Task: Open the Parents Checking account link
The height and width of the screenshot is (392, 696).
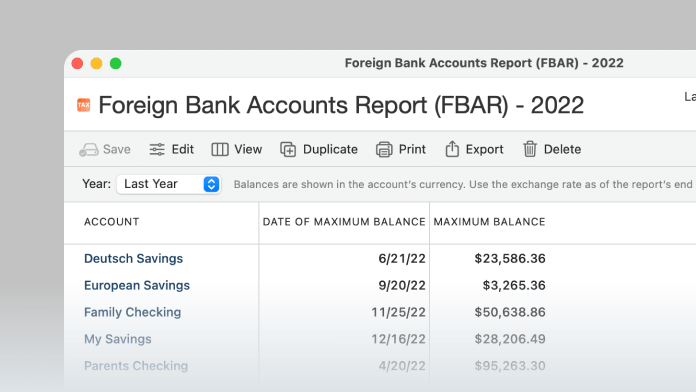Action: click(136, 366)
